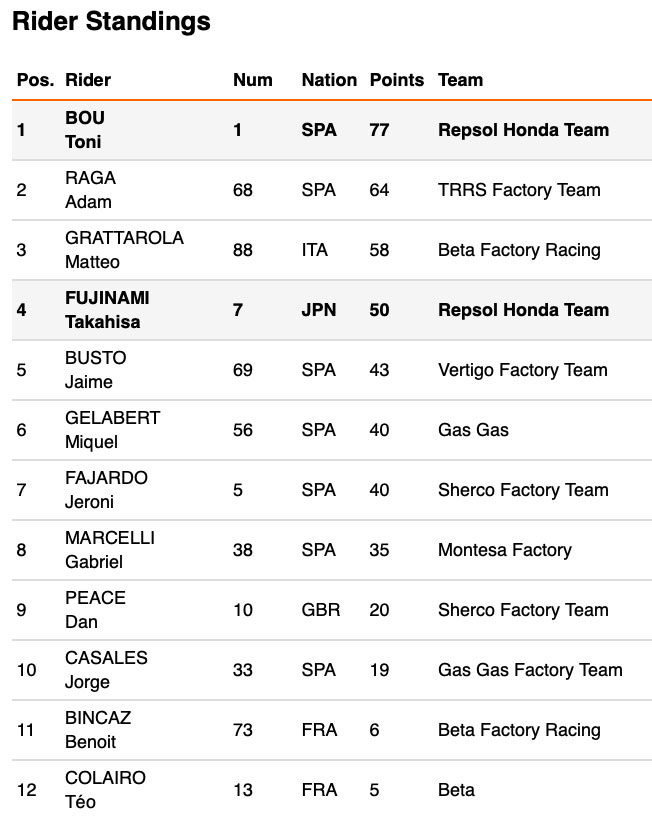Click the Nation column header
652x838 pixels.
point(329,80)
